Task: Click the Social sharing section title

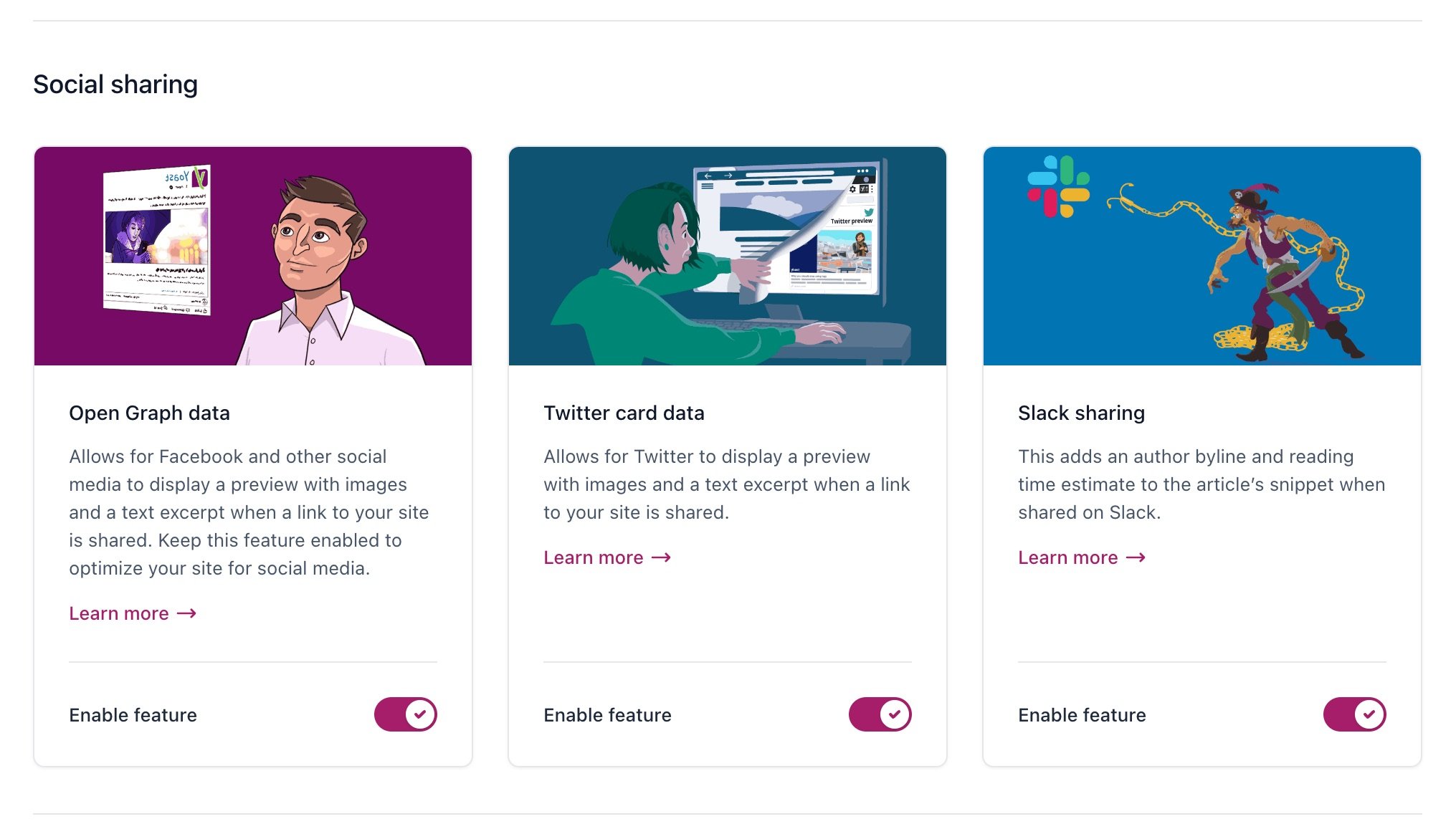Action: (116, 84)
